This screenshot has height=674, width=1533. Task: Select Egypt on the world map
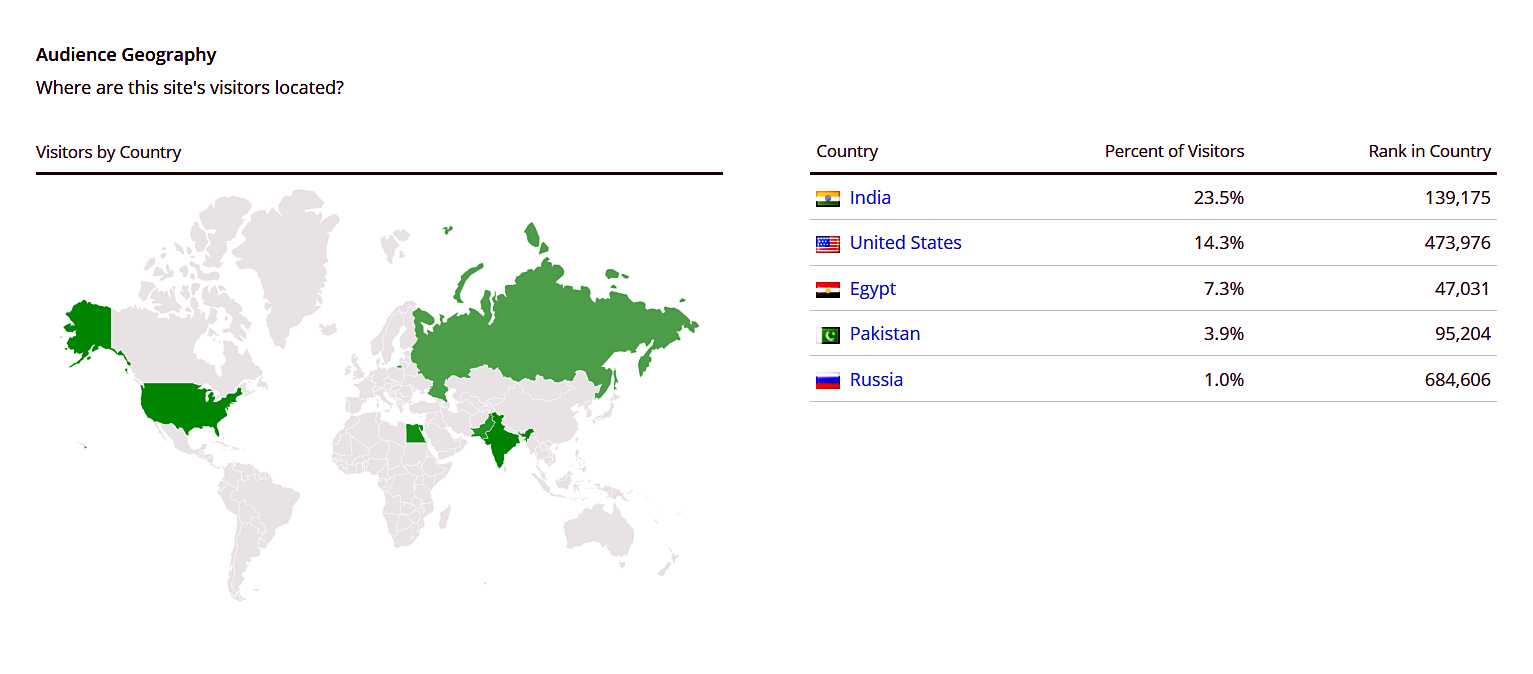click(x=414, y=434)
